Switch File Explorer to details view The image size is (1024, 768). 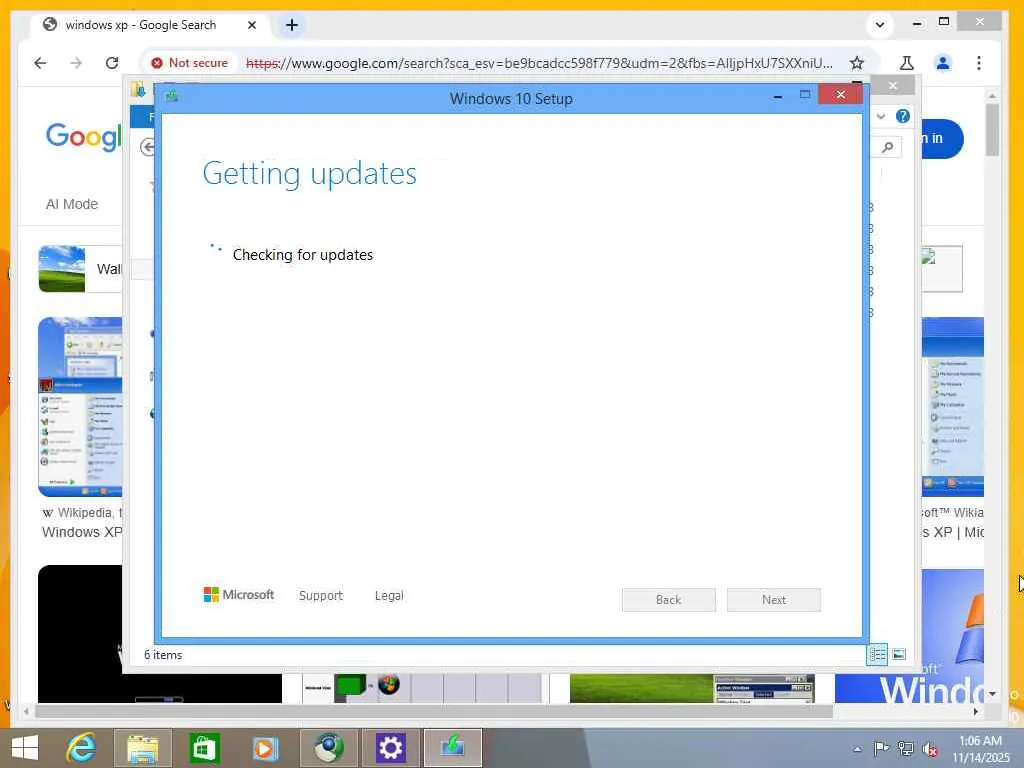click(877, 654)
